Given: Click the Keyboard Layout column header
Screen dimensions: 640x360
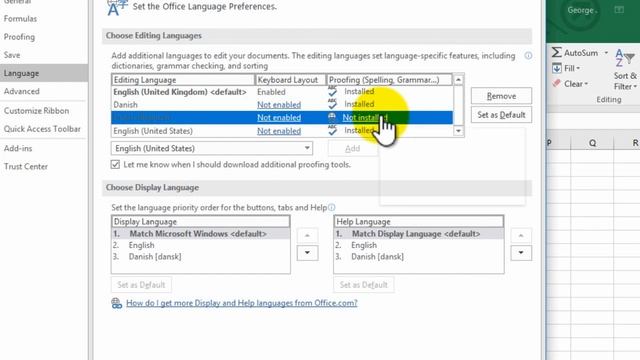Looking at the screenshot, I should (x=291, y=80).
